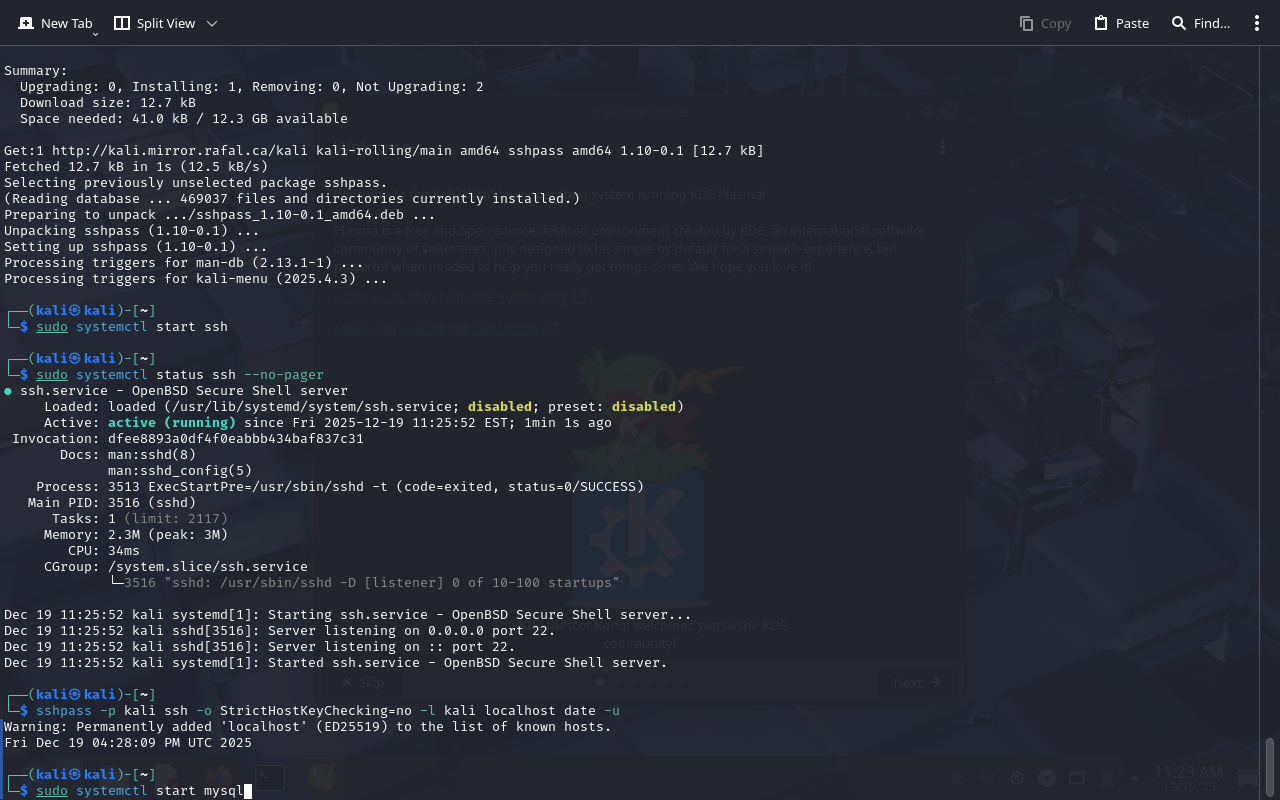Click the cursor after 'start mysql'
This screenshot has width=1280, height=800.
pos(247,791)
